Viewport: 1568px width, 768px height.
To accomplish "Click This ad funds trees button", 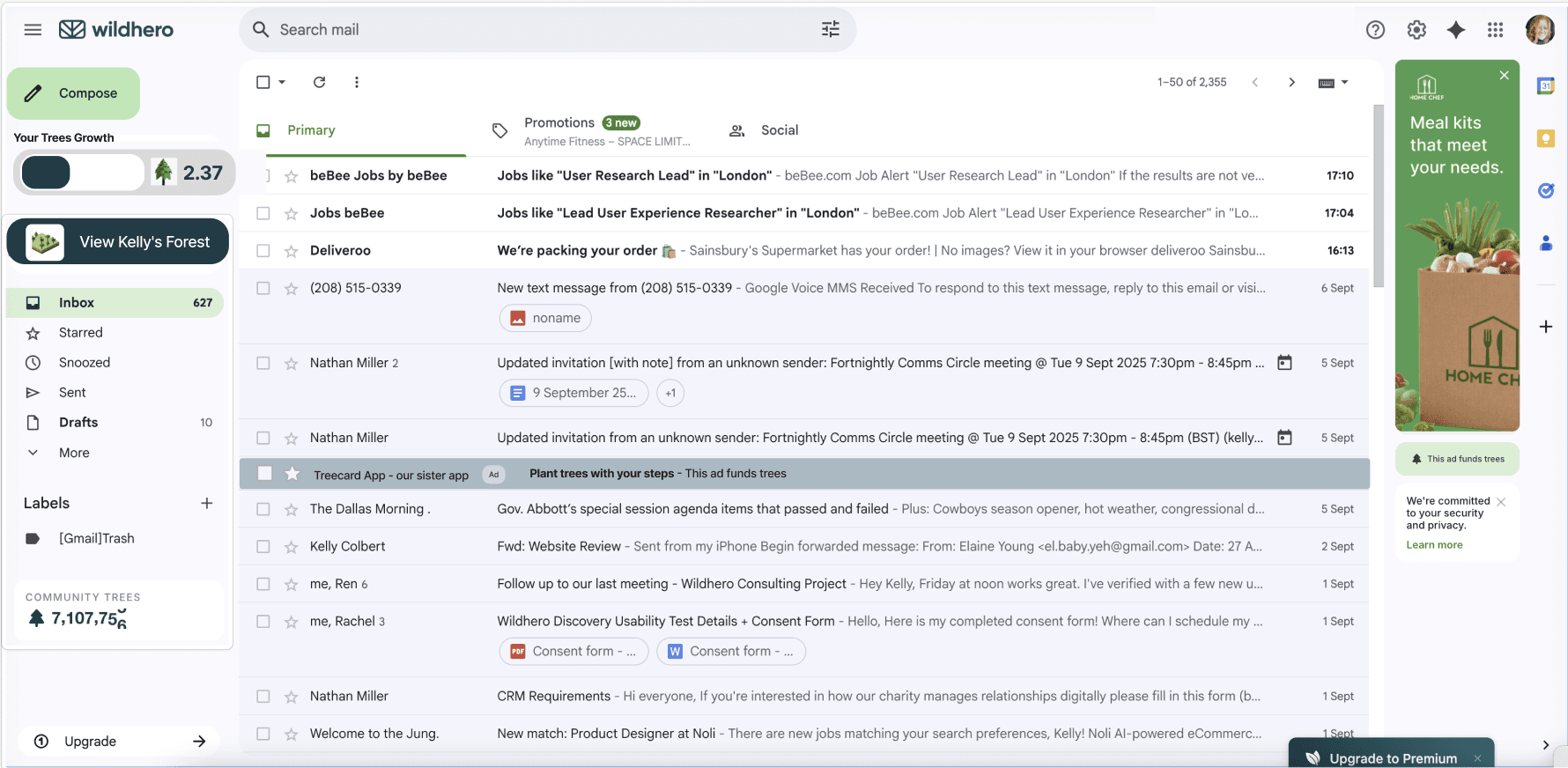I will click(1458, 459).
